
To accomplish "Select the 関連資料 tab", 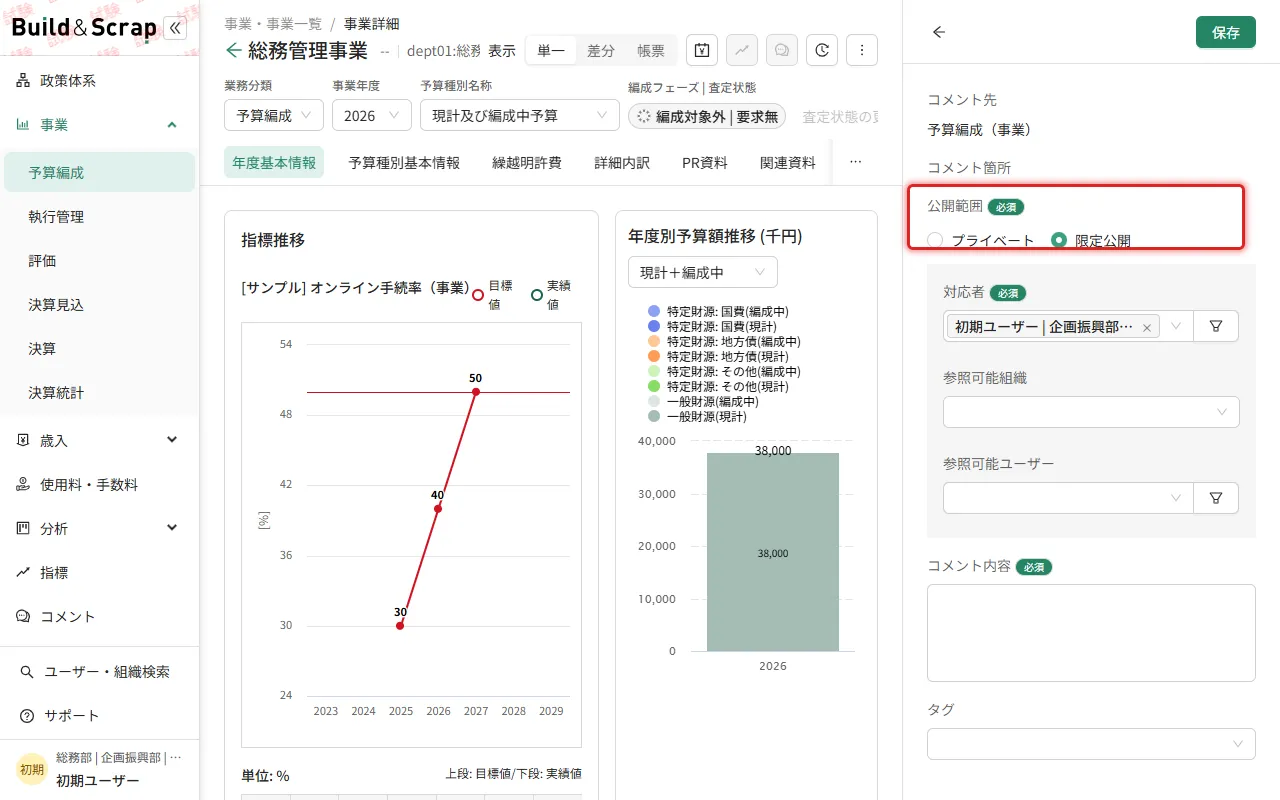I will coord(788,162).
